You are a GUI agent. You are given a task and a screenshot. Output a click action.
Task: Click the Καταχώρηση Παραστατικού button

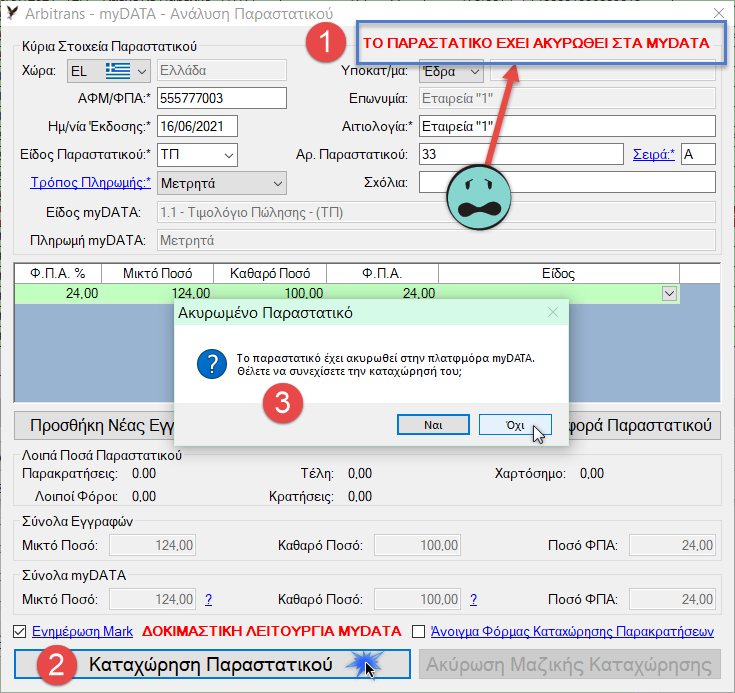click(x=212, y=664)
